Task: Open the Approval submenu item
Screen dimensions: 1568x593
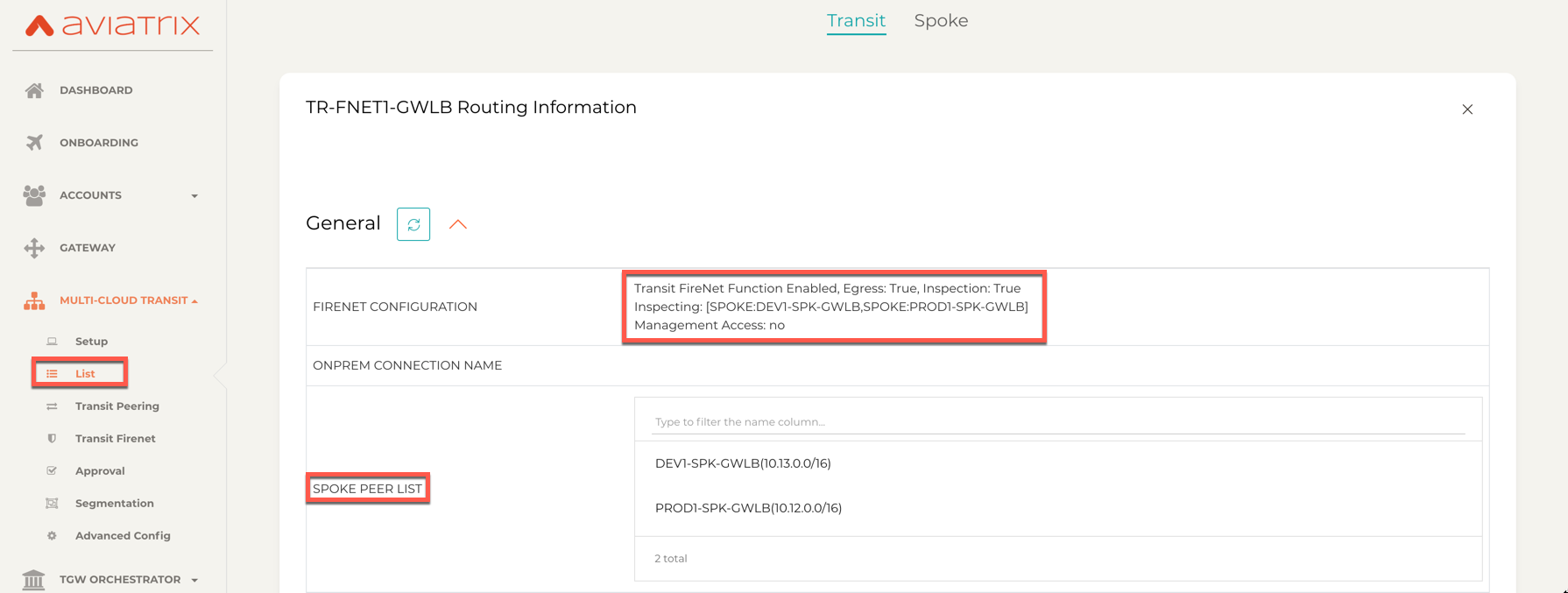Action: [x=100, y=471]
